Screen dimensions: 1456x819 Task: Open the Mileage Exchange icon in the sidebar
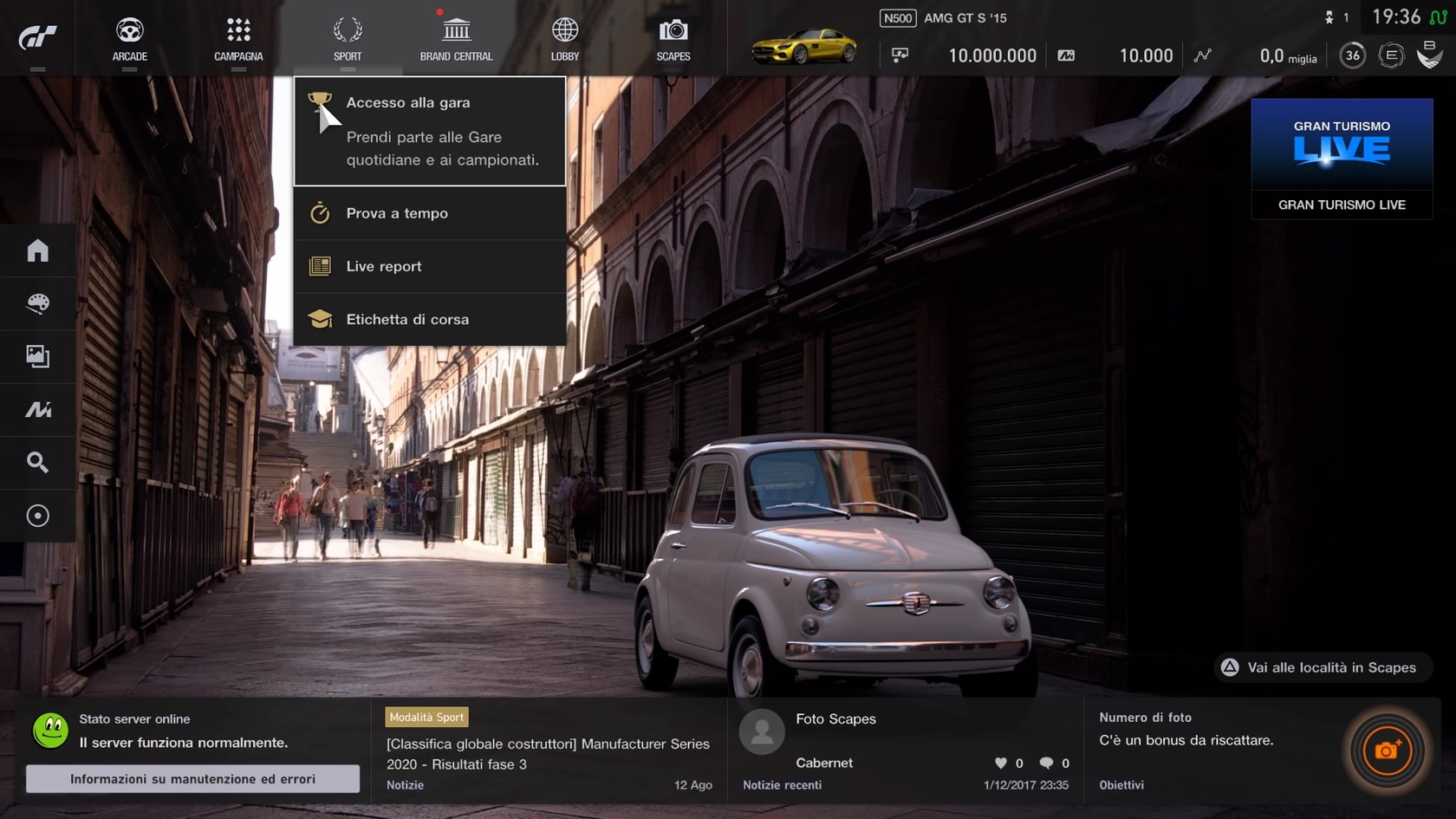point(37,409)
